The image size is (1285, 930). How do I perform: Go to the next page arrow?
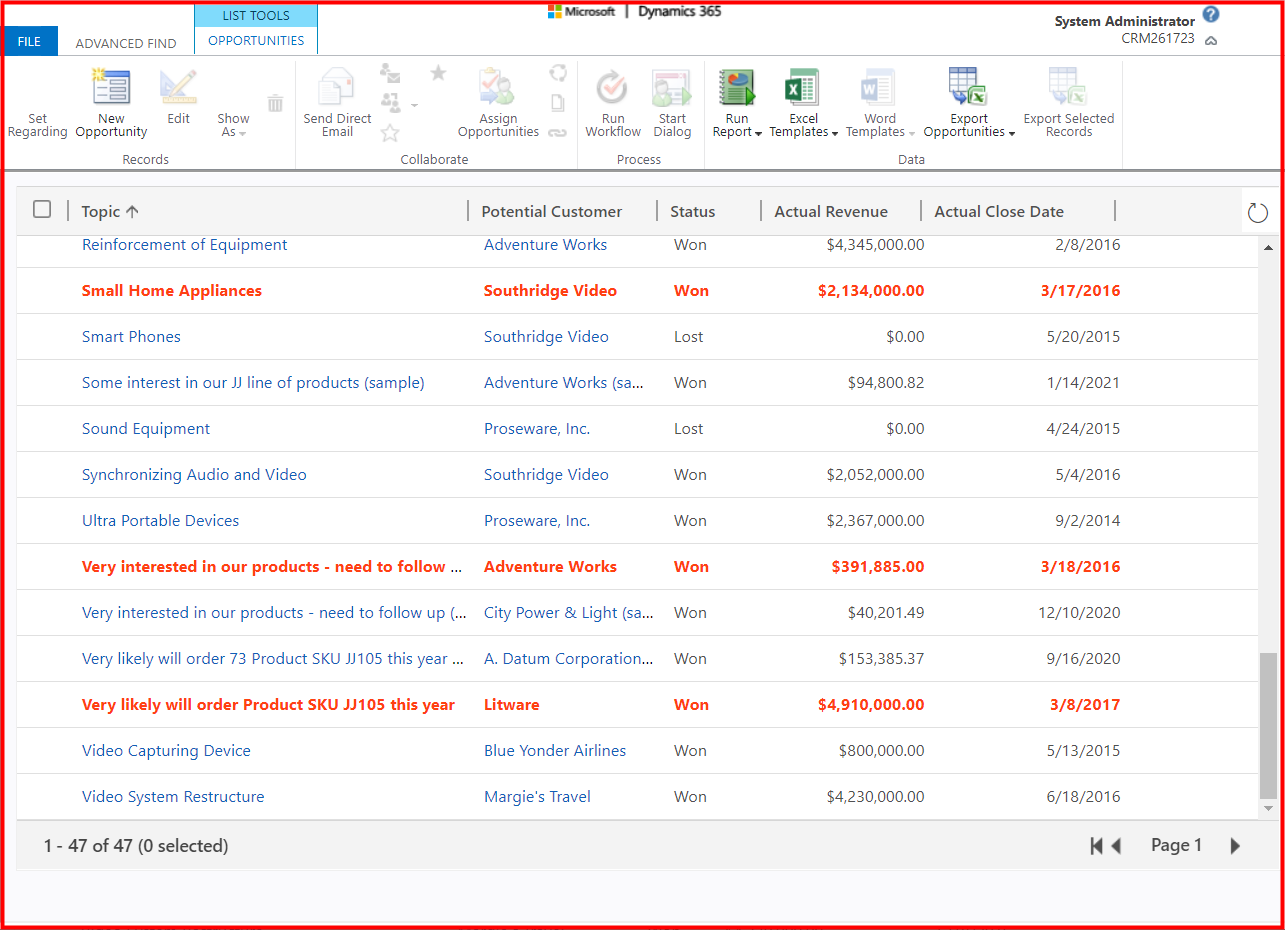tap(1235, 846)
